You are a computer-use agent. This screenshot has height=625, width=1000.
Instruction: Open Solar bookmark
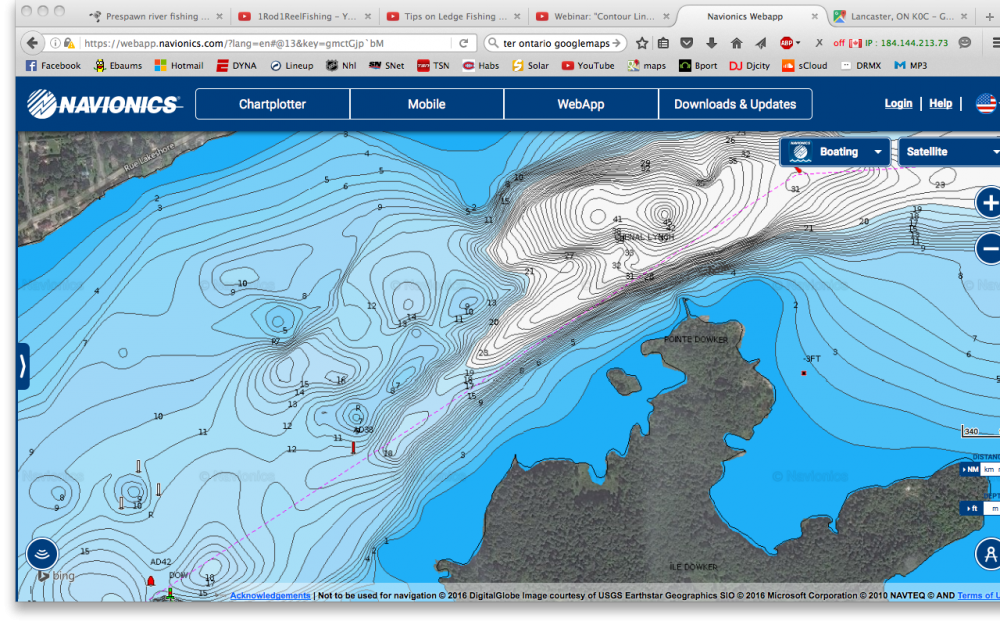530,65
